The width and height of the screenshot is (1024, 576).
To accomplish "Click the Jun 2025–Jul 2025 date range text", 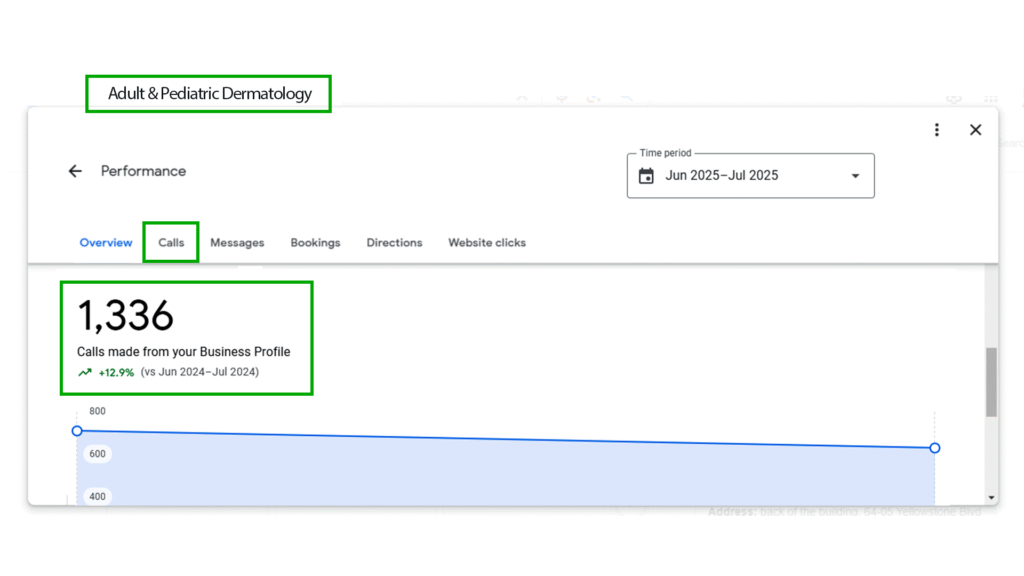I will [721, 176].
